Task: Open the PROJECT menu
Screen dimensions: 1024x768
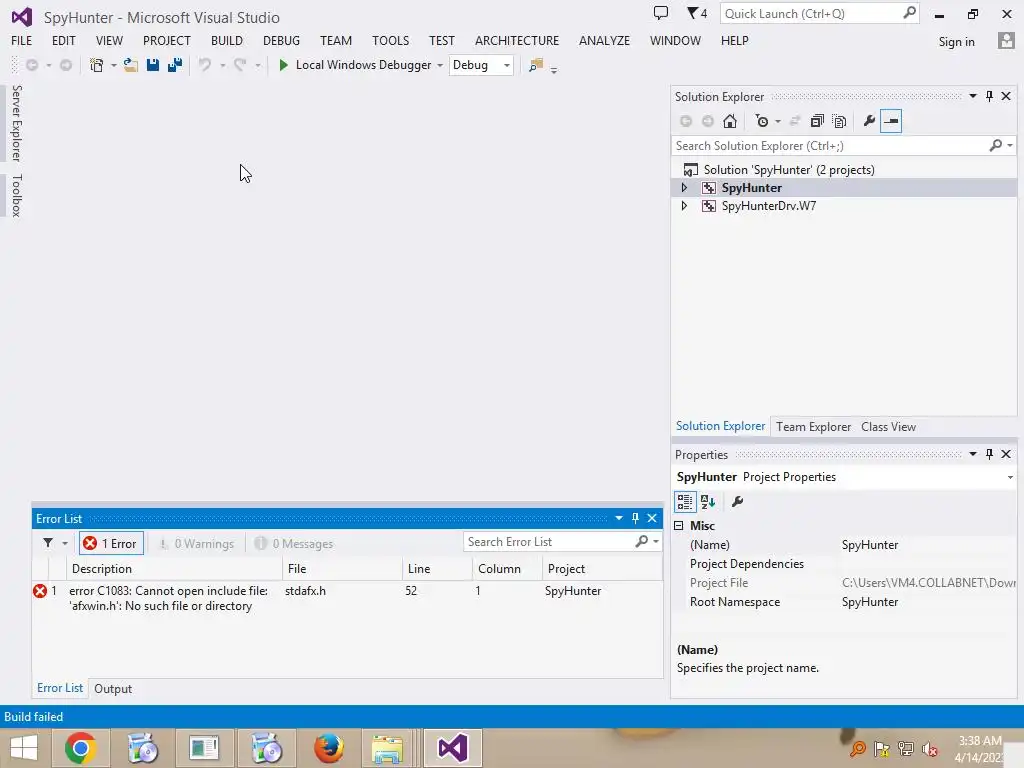Action: (167, 40)
